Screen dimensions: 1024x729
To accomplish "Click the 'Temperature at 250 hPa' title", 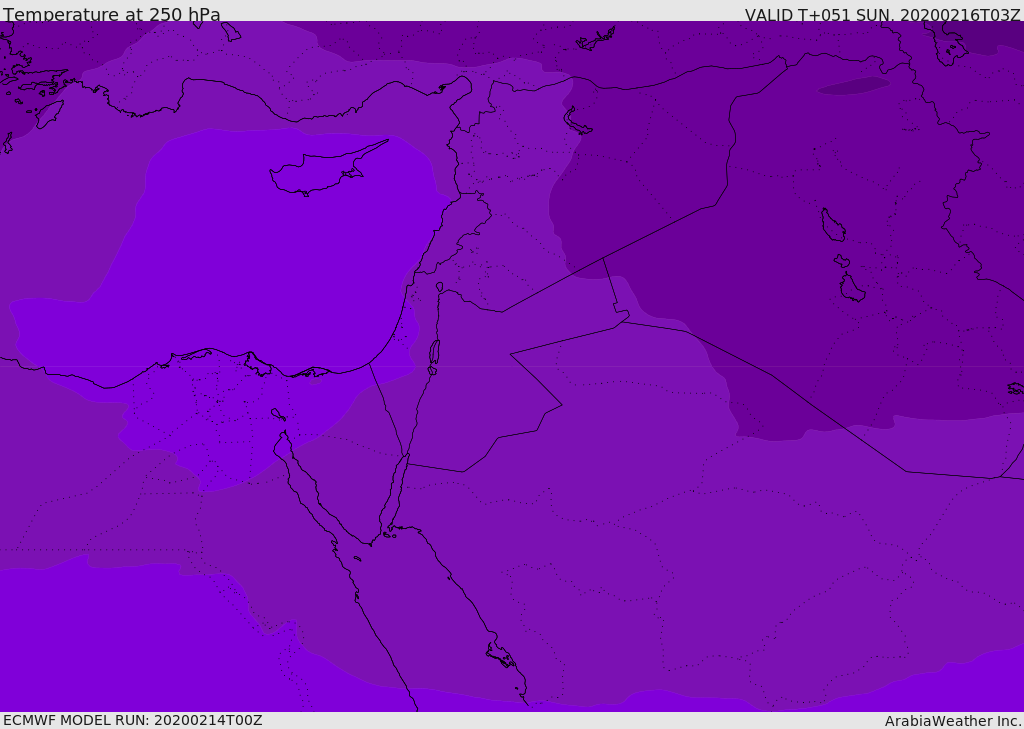I will (112, 15).
